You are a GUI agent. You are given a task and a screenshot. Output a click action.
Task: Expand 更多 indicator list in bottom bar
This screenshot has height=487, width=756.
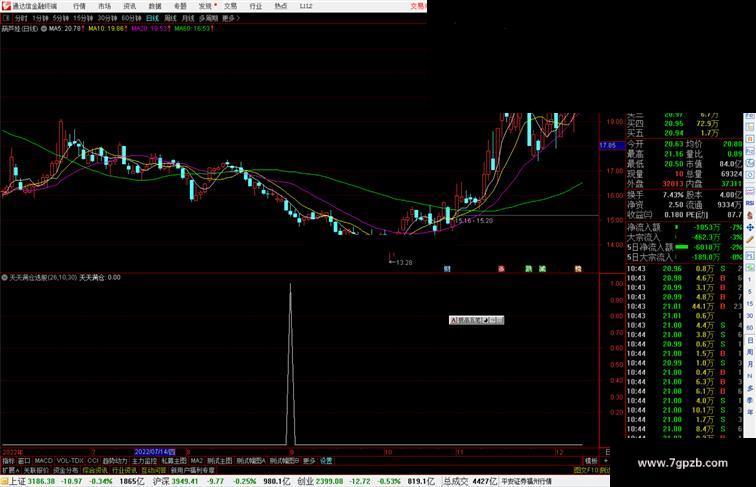point(309,461)
